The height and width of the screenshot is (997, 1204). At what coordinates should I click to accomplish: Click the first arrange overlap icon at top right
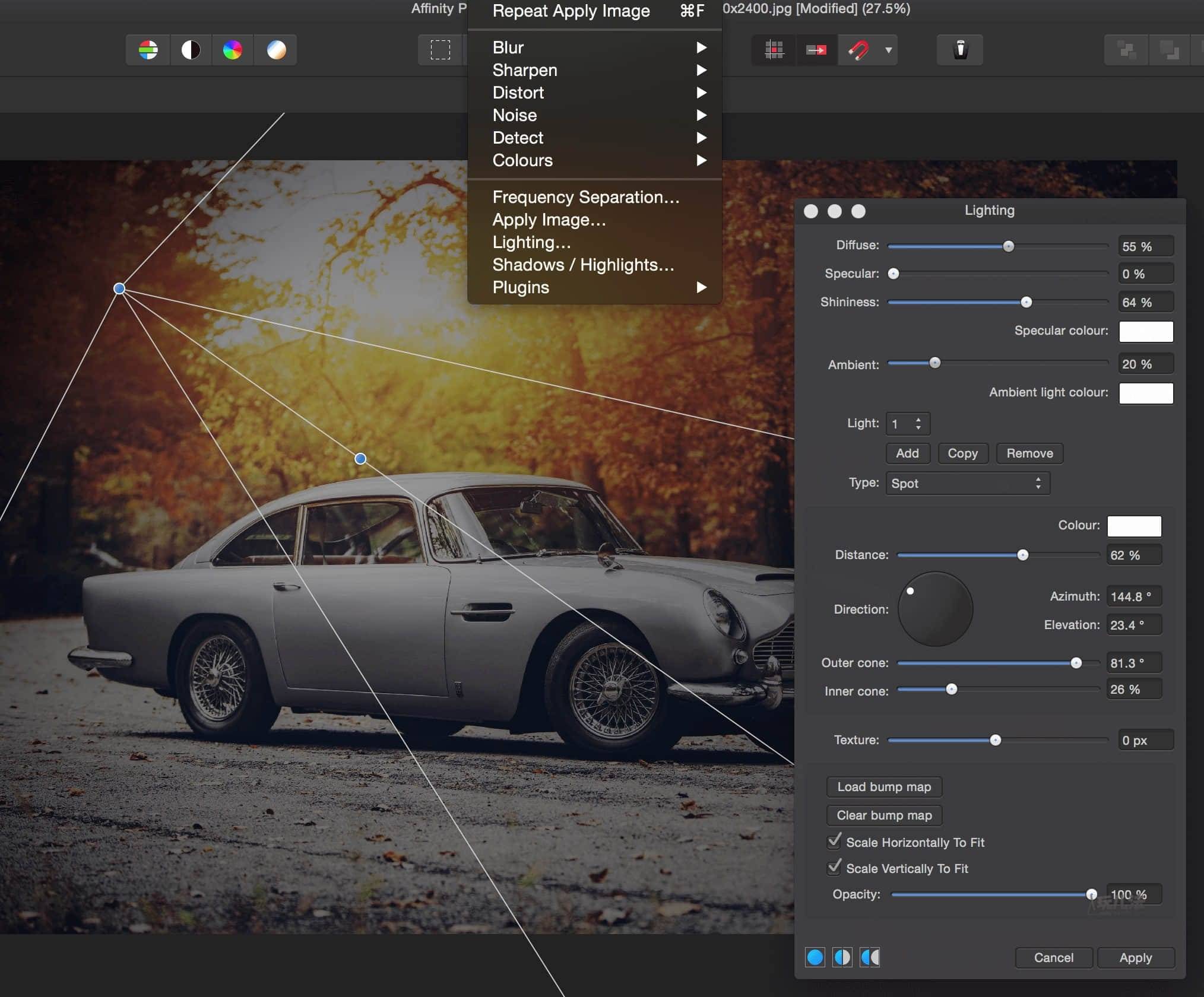point(1126,50)
